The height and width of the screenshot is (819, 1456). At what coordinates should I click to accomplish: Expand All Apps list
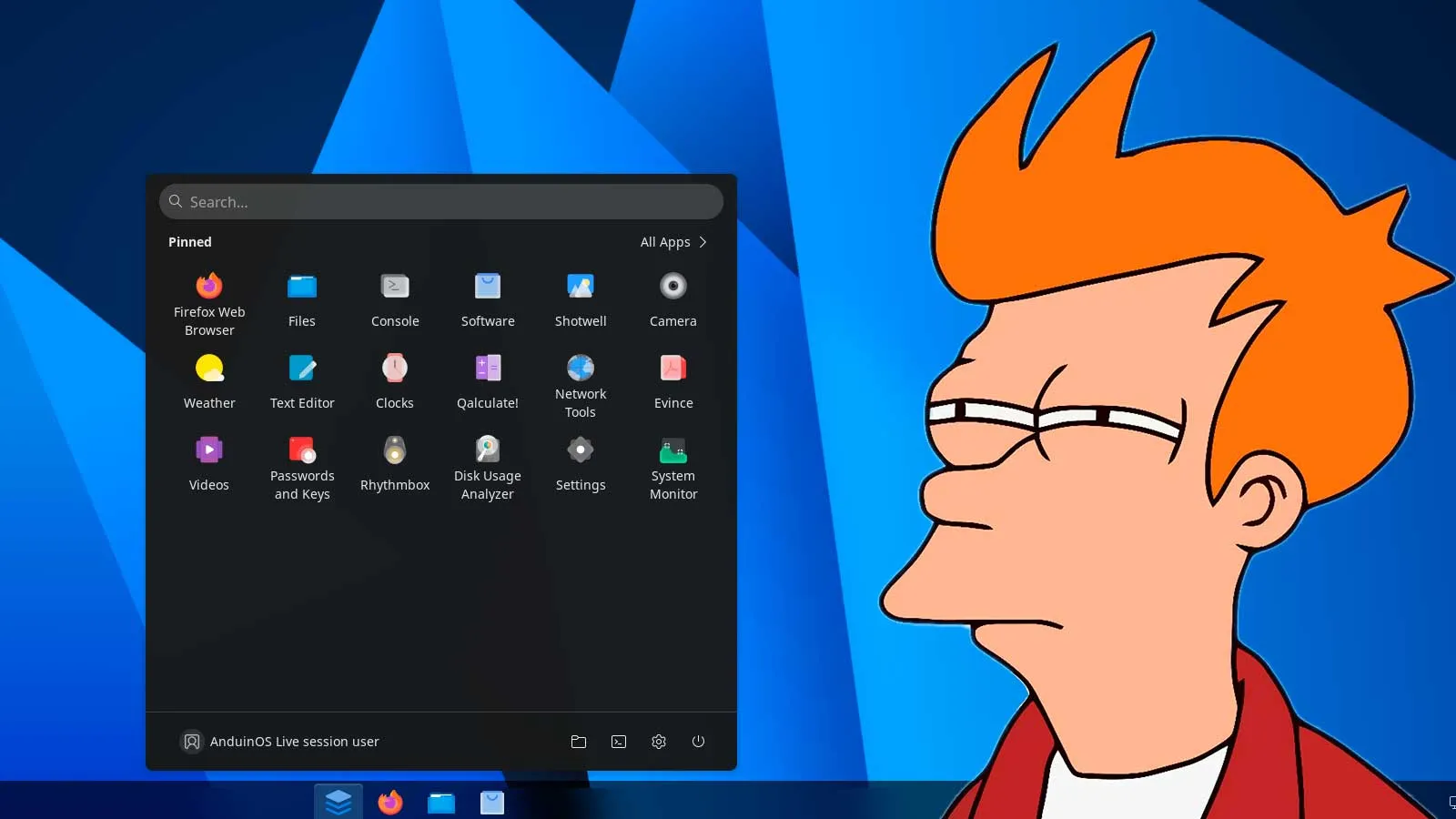pyautogui.click(x=673, y=242)
